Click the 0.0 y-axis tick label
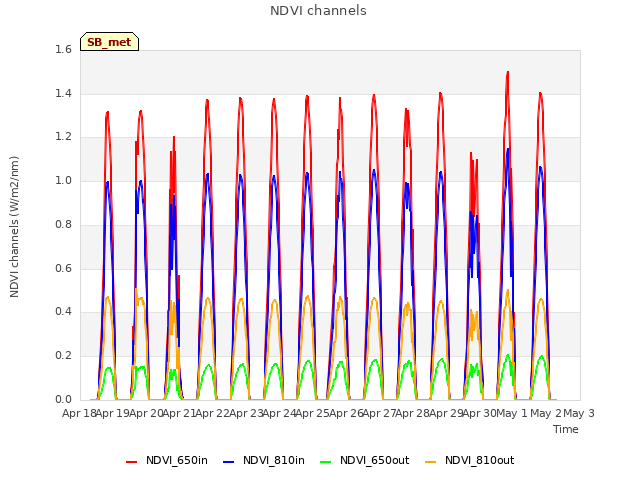The width and height of the screenshot is (640, 480). pos(63,399)
